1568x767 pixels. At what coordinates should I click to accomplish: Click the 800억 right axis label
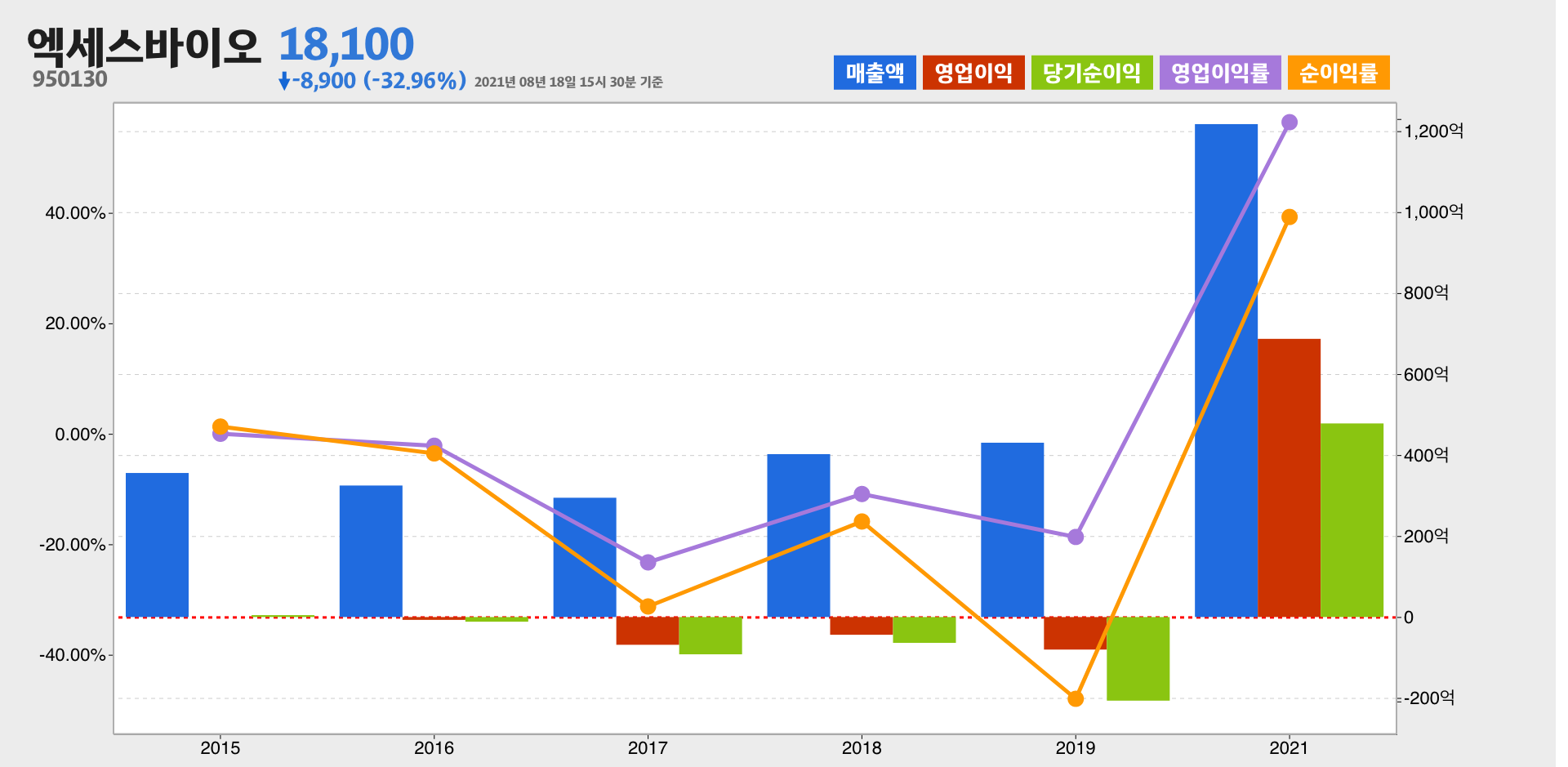click(x=1426, y=292)
